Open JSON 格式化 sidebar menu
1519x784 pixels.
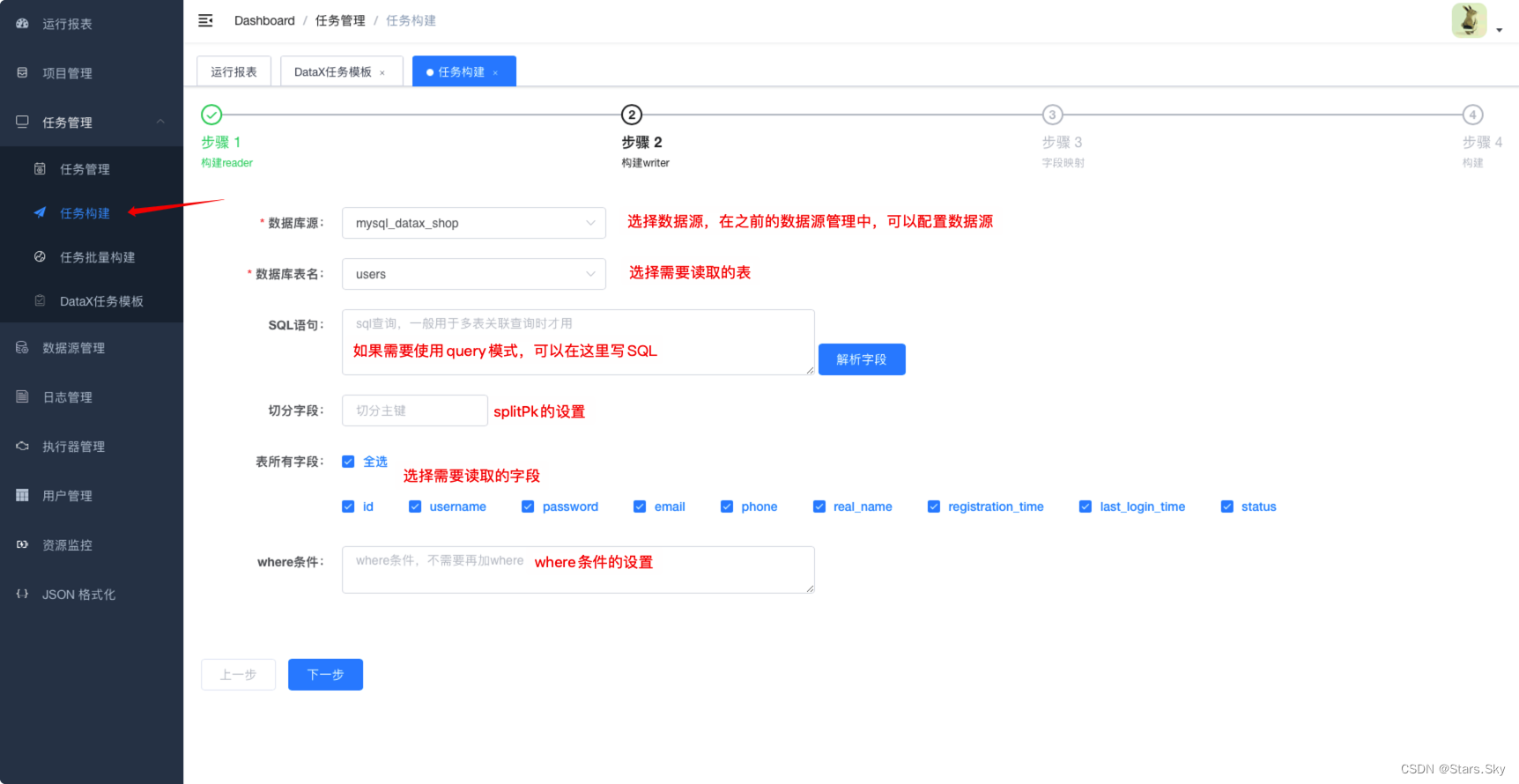click(x=92, y=595)
